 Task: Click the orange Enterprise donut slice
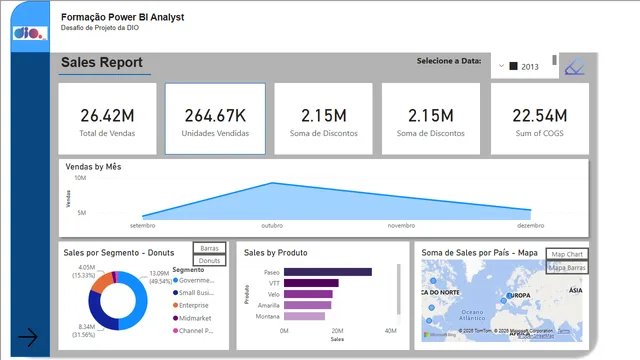102,281
